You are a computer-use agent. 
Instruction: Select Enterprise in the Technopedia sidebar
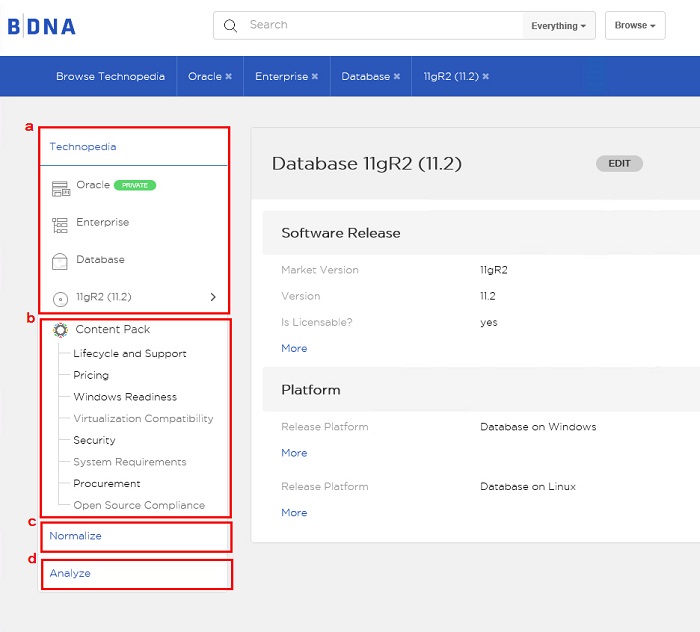point(103,222)
